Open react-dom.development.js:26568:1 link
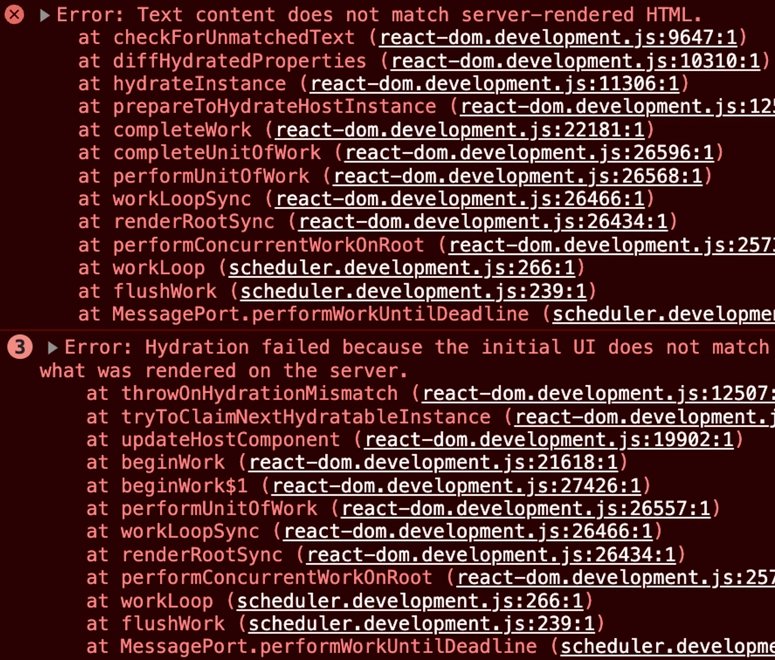Screen dimensions: 775x660 [518, 176]
